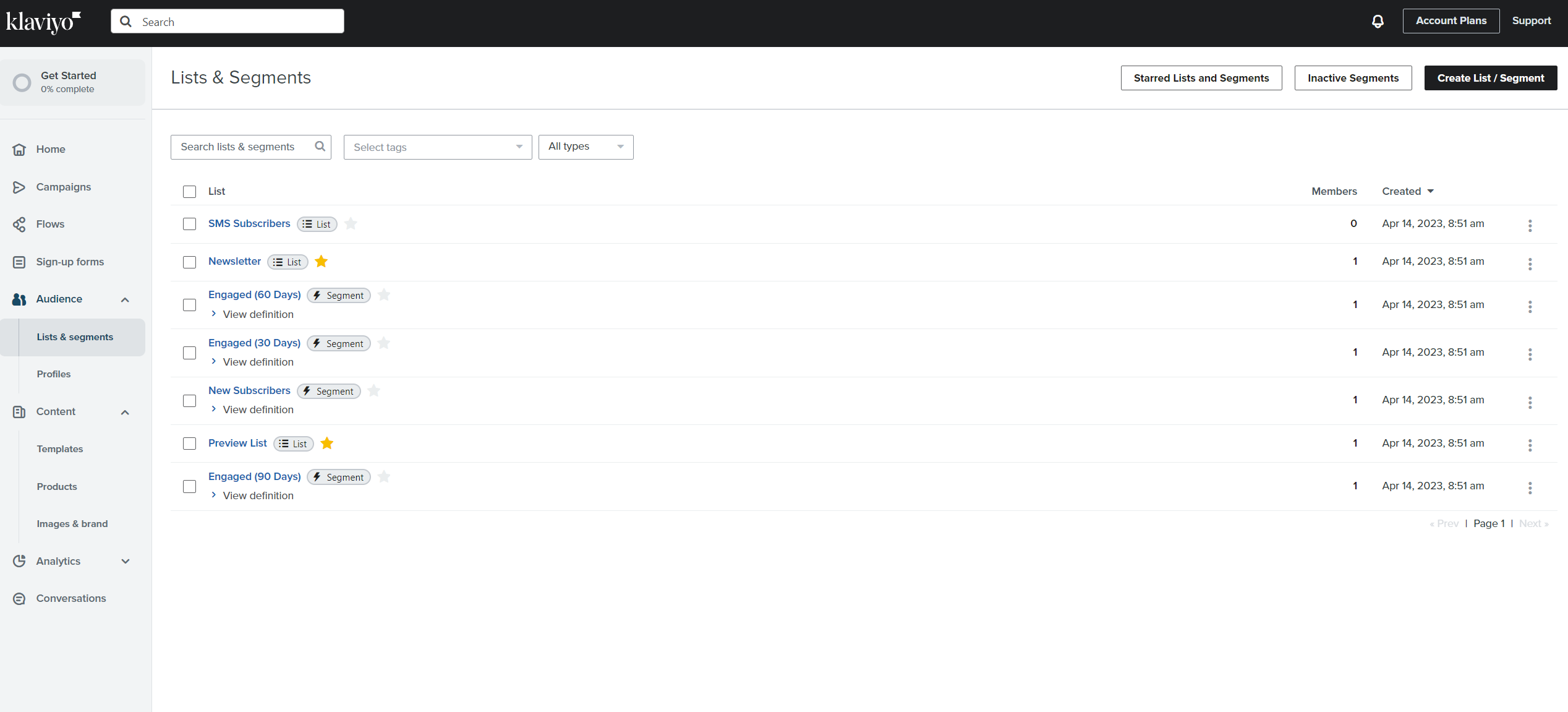The image size is (1568, 712).
Task: Click the Create List / Segment button
Action: click(1490, 77)
